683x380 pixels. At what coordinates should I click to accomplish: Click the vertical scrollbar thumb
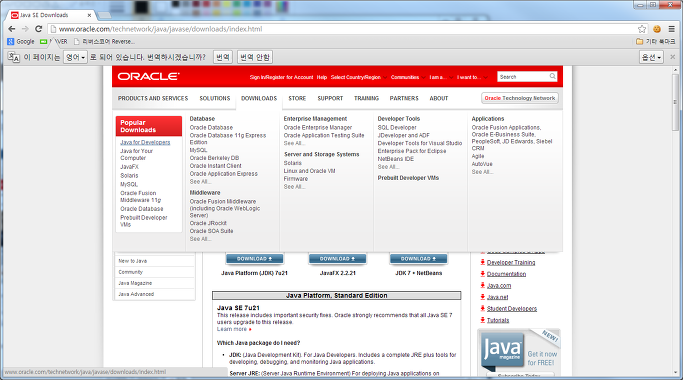tap(675, 102)
